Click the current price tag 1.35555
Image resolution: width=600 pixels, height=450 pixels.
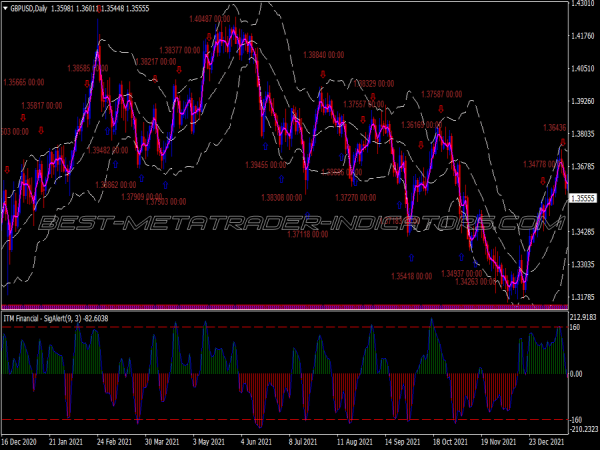(583, 198)
